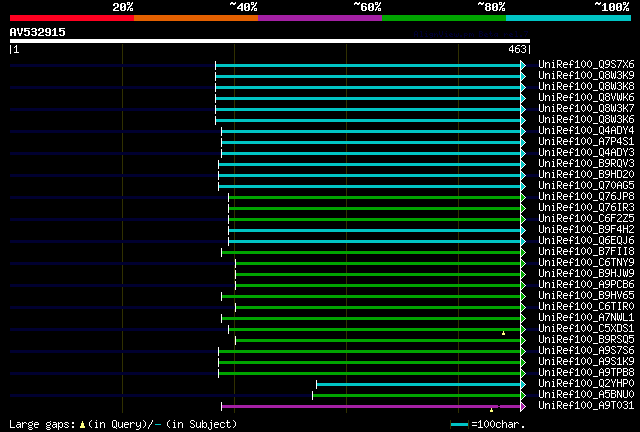Click label UniRef100_Q76JP8
Image resolution: width=640 pixels, height=432 pixels.
point(586,197)
